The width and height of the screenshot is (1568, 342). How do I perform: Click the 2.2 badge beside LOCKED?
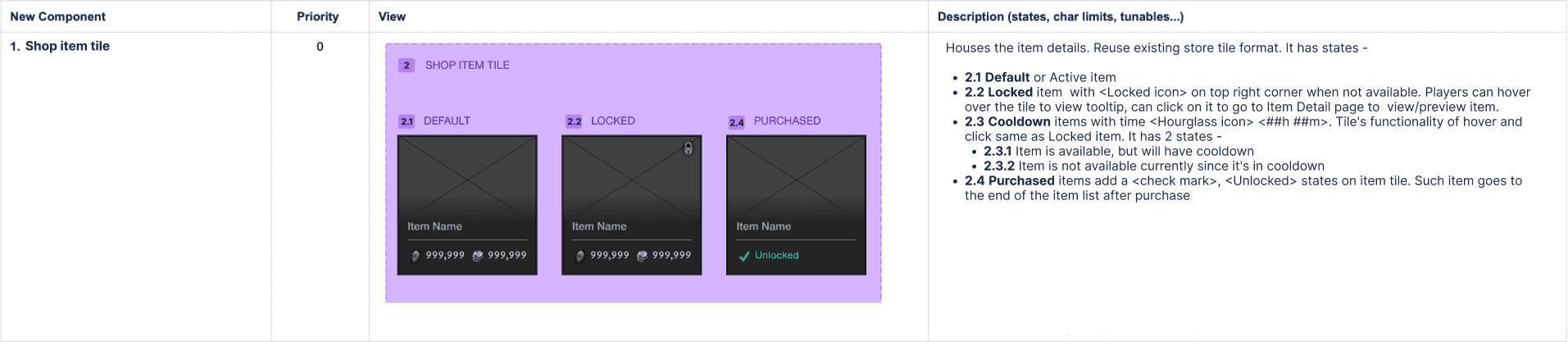click(574, 121)
